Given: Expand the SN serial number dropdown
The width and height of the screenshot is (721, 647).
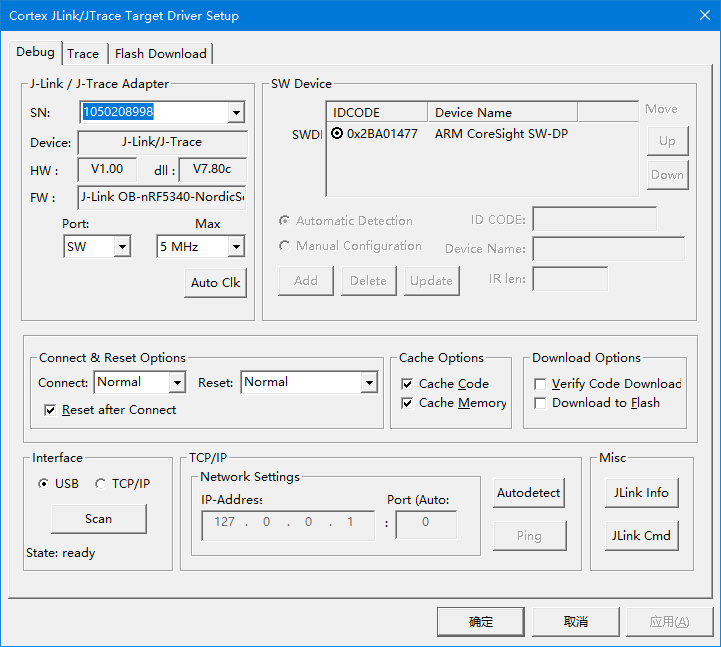Looking at the screenshot, I should [x=236, y=112].
